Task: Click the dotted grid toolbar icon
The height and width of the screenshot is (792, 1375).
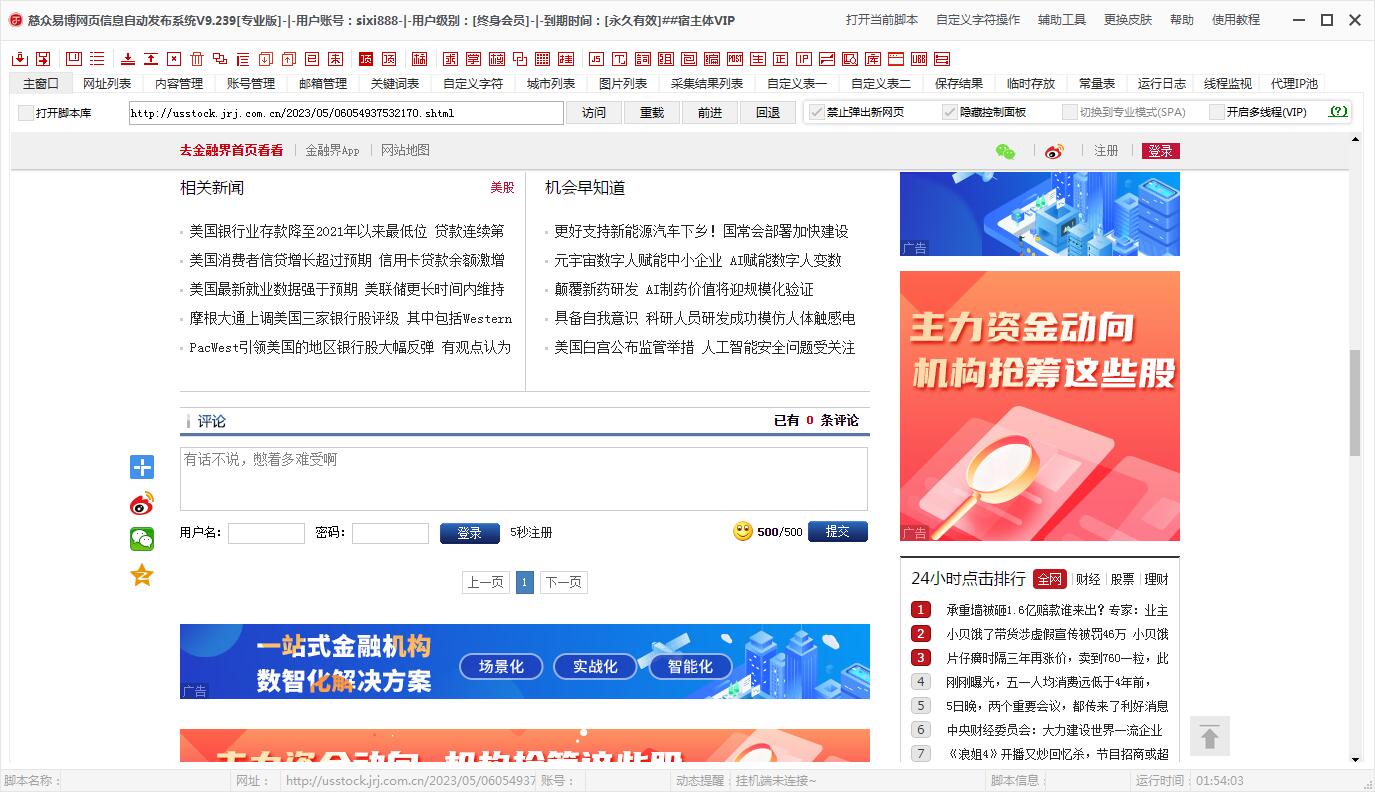Action: click(x=542, y=59)
